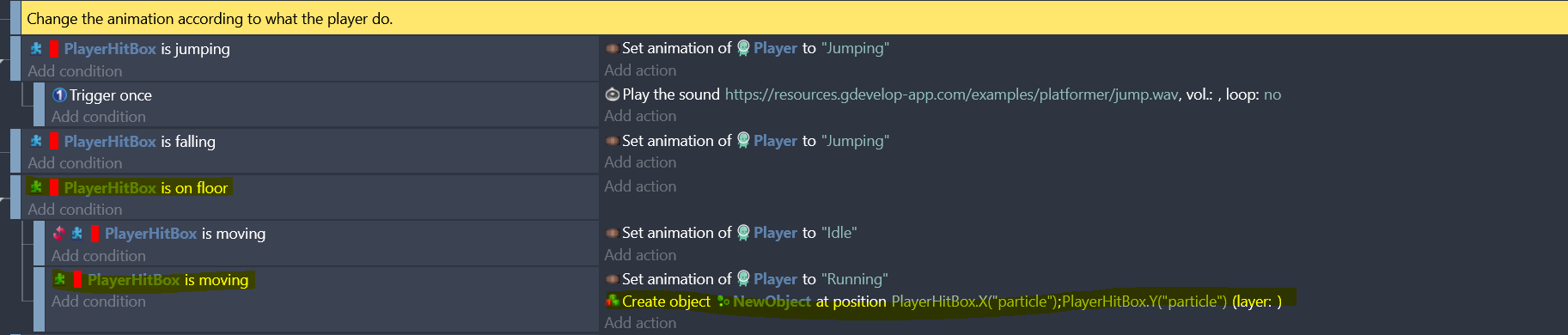
Task: Click "Add condition" under Trigger once
Action: click(x=98, y=117)
